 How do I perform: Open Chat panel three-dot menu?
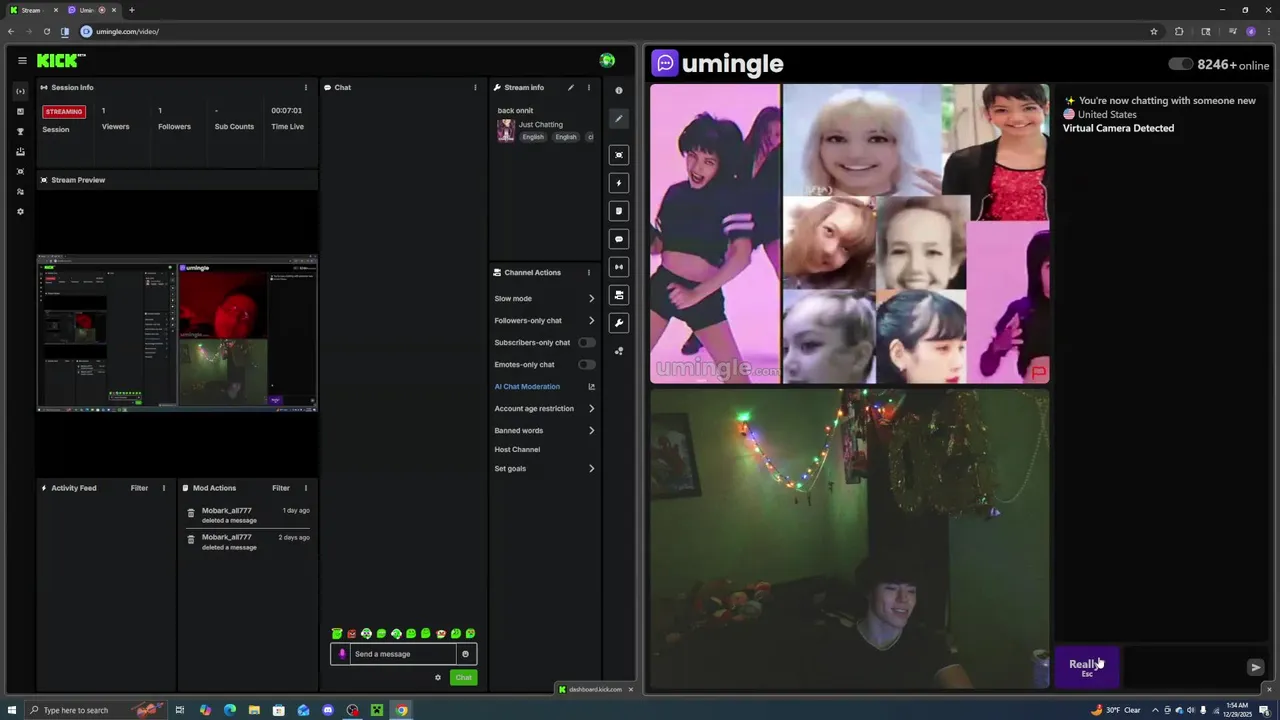475,87
